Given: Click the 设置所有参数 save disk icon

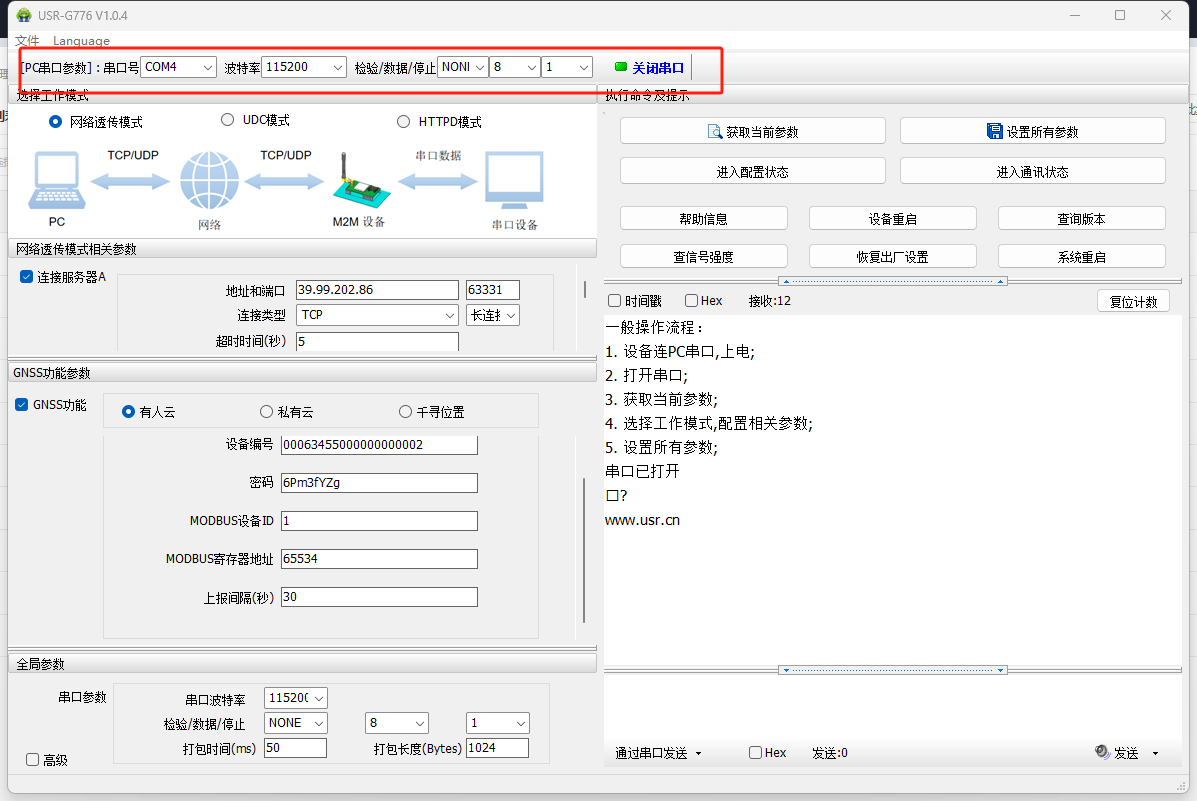Looking at the screenshot, I should [x=994, y=132].
